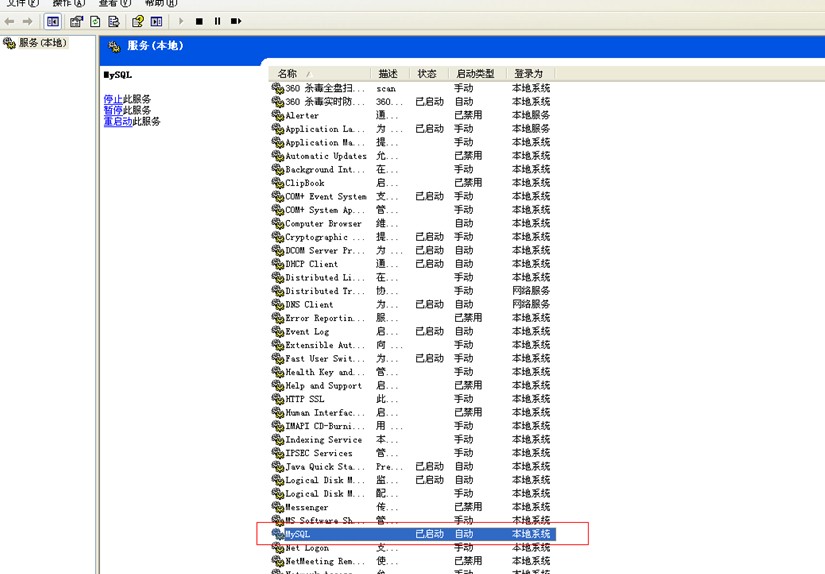Click the Pre... description of Java Quick Sta
Image resolution: width=825 pixels, height=574 pixels.
pos(389,466)
